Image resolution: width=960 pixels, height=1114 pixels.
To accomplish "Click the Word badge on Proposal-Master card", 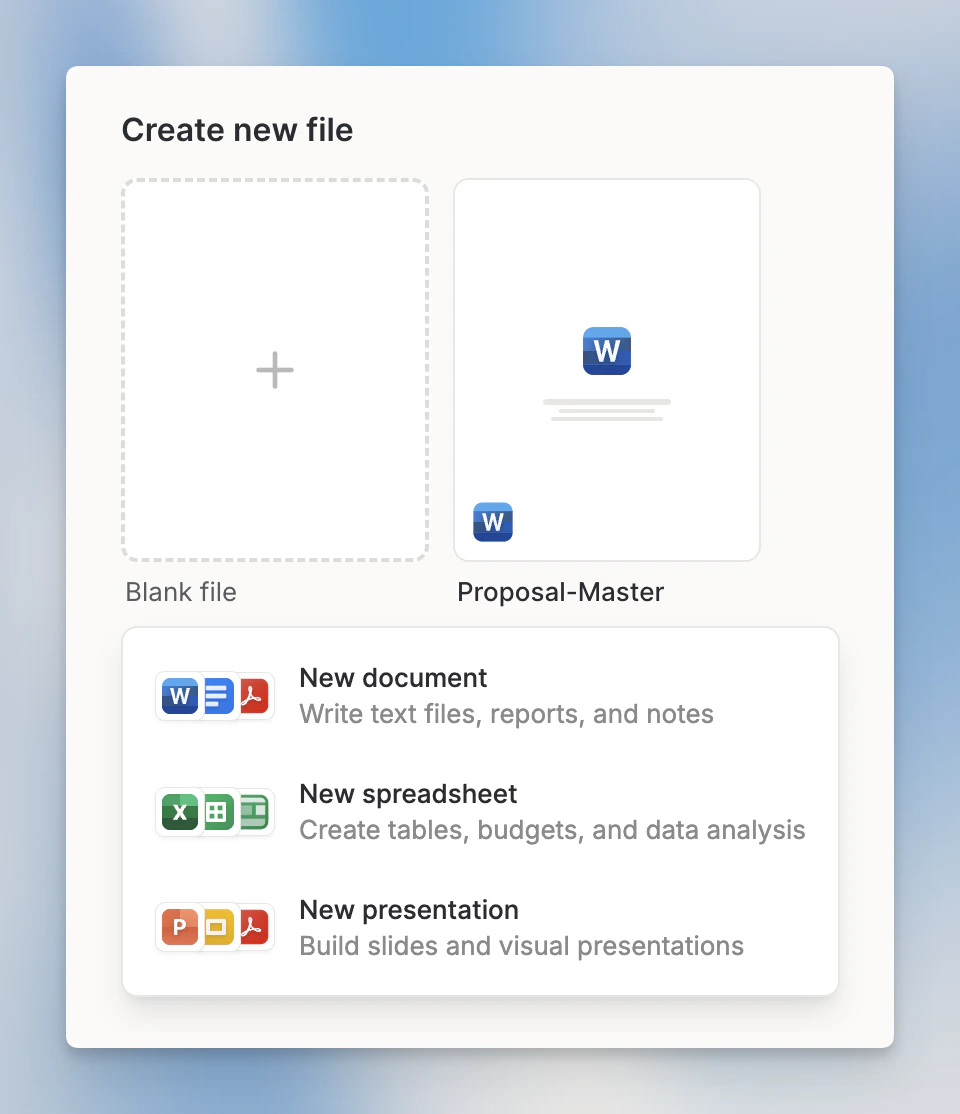I will [491, 521].
